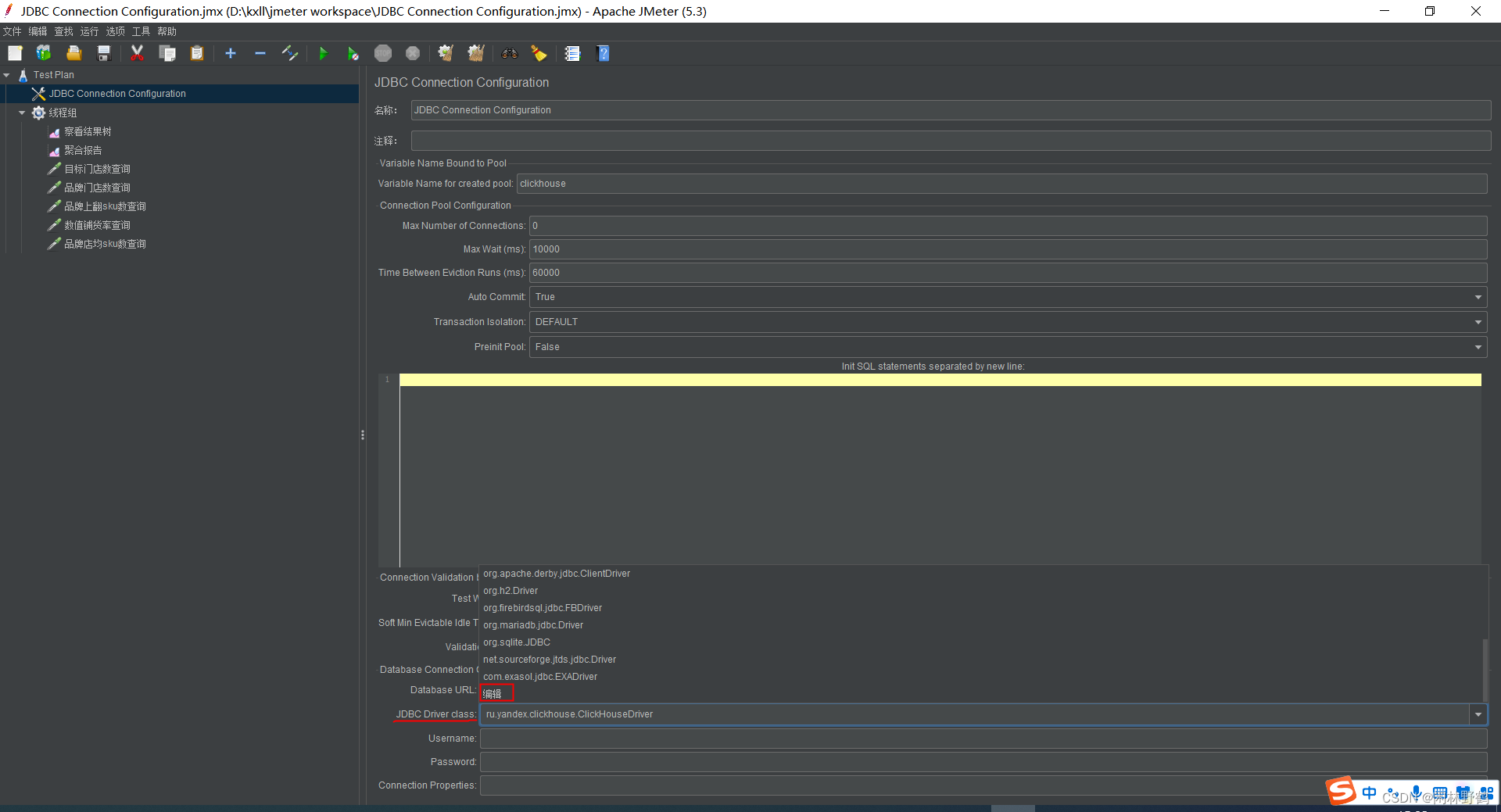Click Time Between Eviction Runs field
1501x812 pixels.
(x=1008, y=273)
